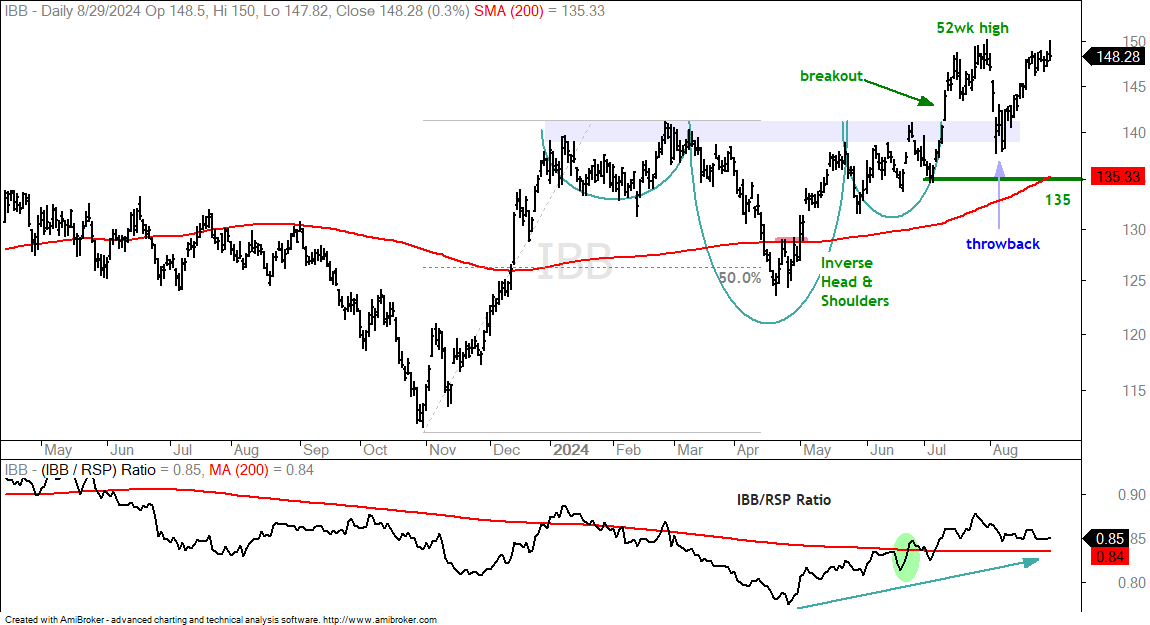Click the Nov marker on time axis
The width and height of the screenshot is (1150, 625).
(x=442, y=450)
